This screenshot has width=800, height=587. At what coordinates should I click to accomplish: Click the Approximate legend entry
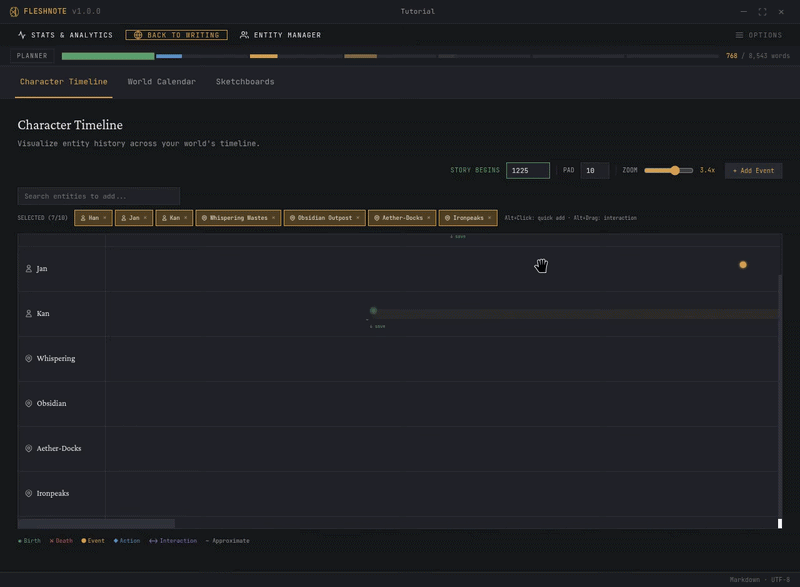click(228, 541)
